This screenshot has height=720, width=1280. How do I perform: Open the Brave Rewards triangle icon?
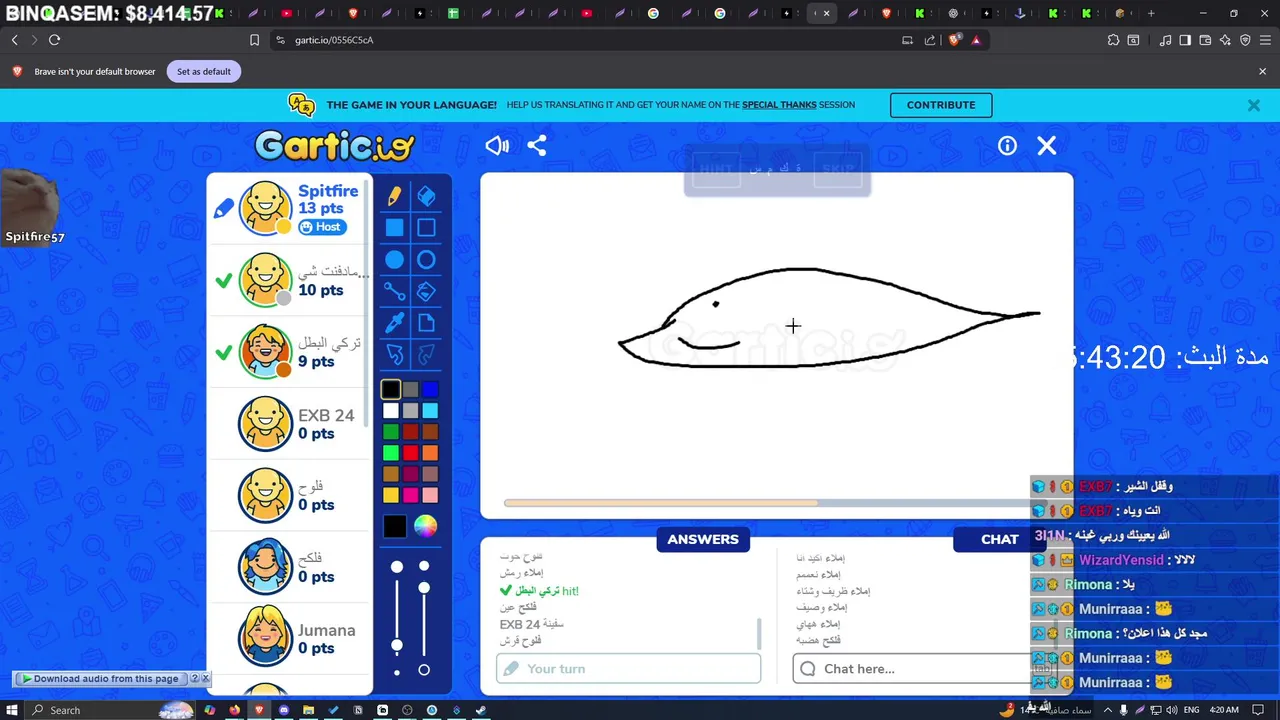click(976, 40)
